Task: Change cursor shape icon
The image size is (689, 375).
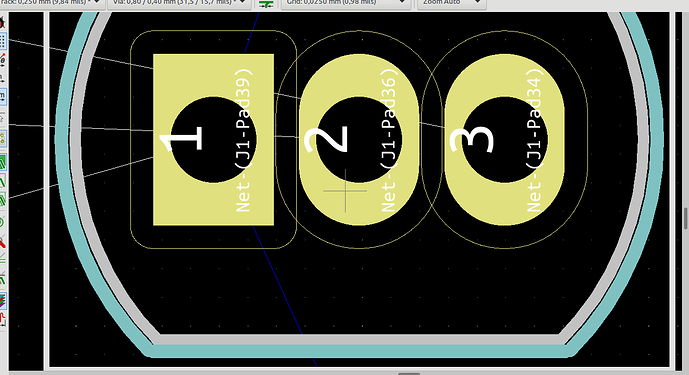Action: pyautogui.click(x=2, y=118)
